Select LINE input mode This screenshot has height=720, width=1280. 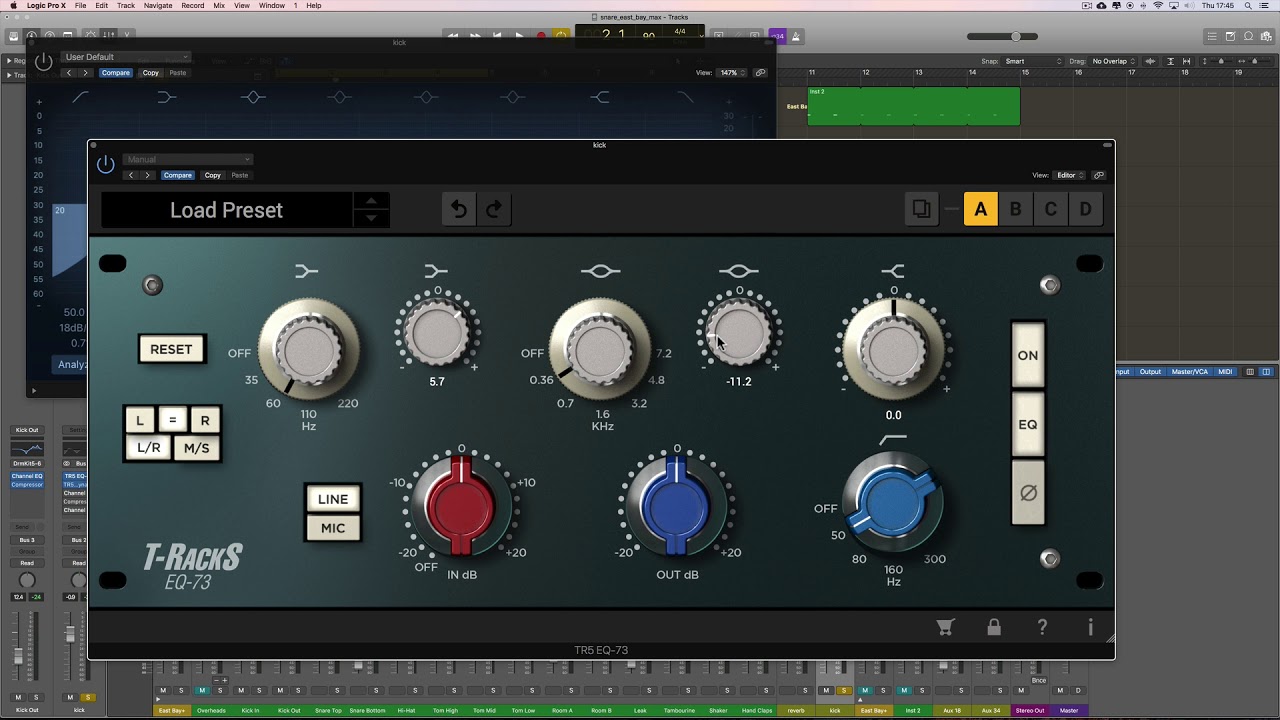coord(333,499)
